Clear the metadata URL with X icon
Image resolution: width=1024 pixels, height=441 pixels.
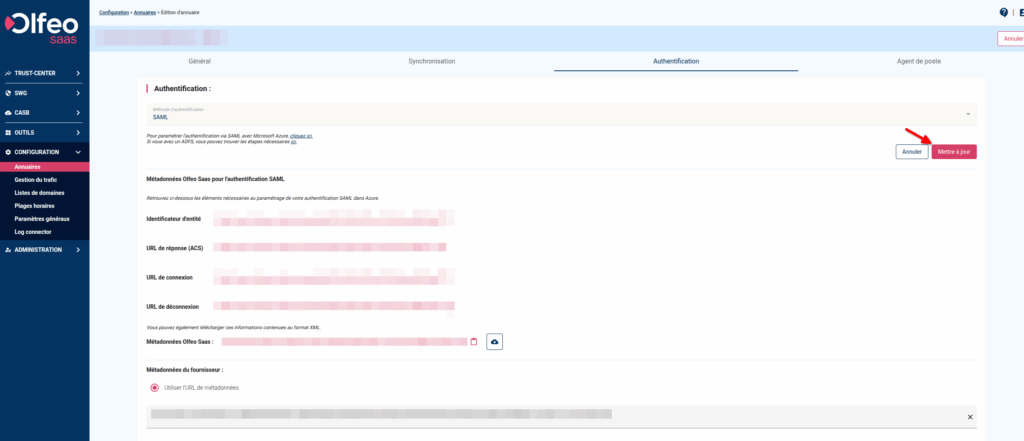click(x=969, y=416)
